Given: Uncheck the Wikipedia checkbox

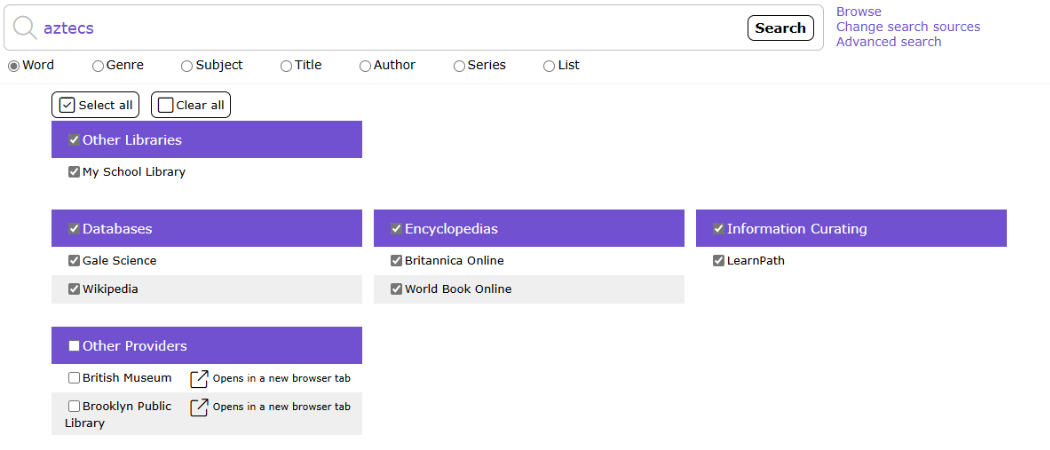Looking at the screenshot, I should tap(74, 289).
